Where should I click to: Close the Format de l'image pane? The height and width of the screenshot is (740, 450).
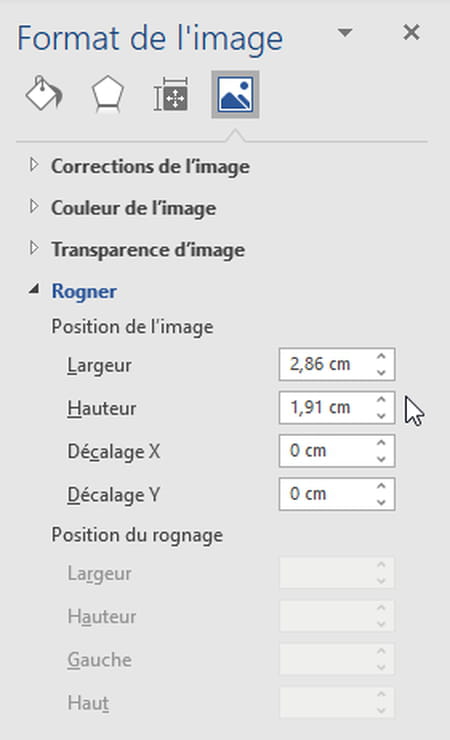(x=411, y=33)
